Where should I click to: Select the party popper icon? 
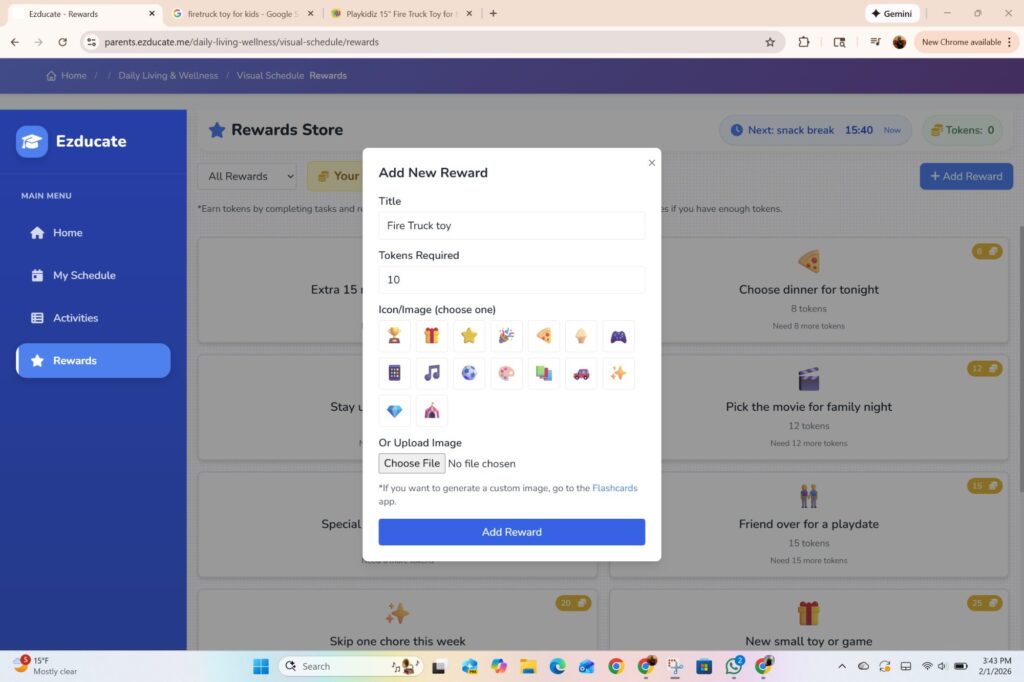506,336
